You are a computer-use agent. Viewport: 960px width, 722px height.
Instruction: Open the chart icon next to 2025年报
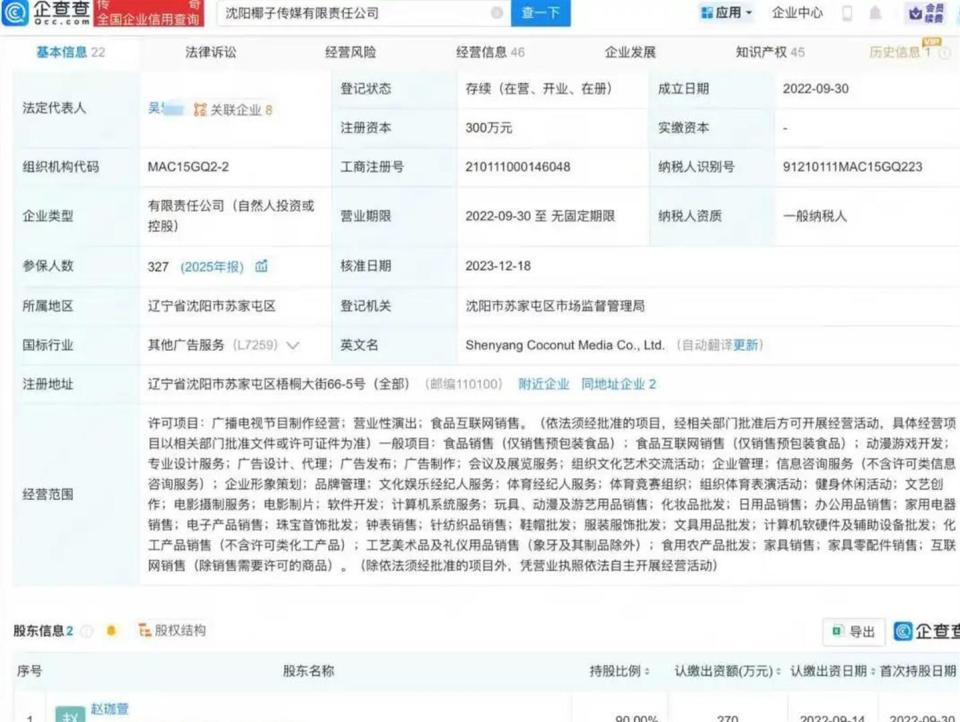pyautogui.click(x=261, y=266)
